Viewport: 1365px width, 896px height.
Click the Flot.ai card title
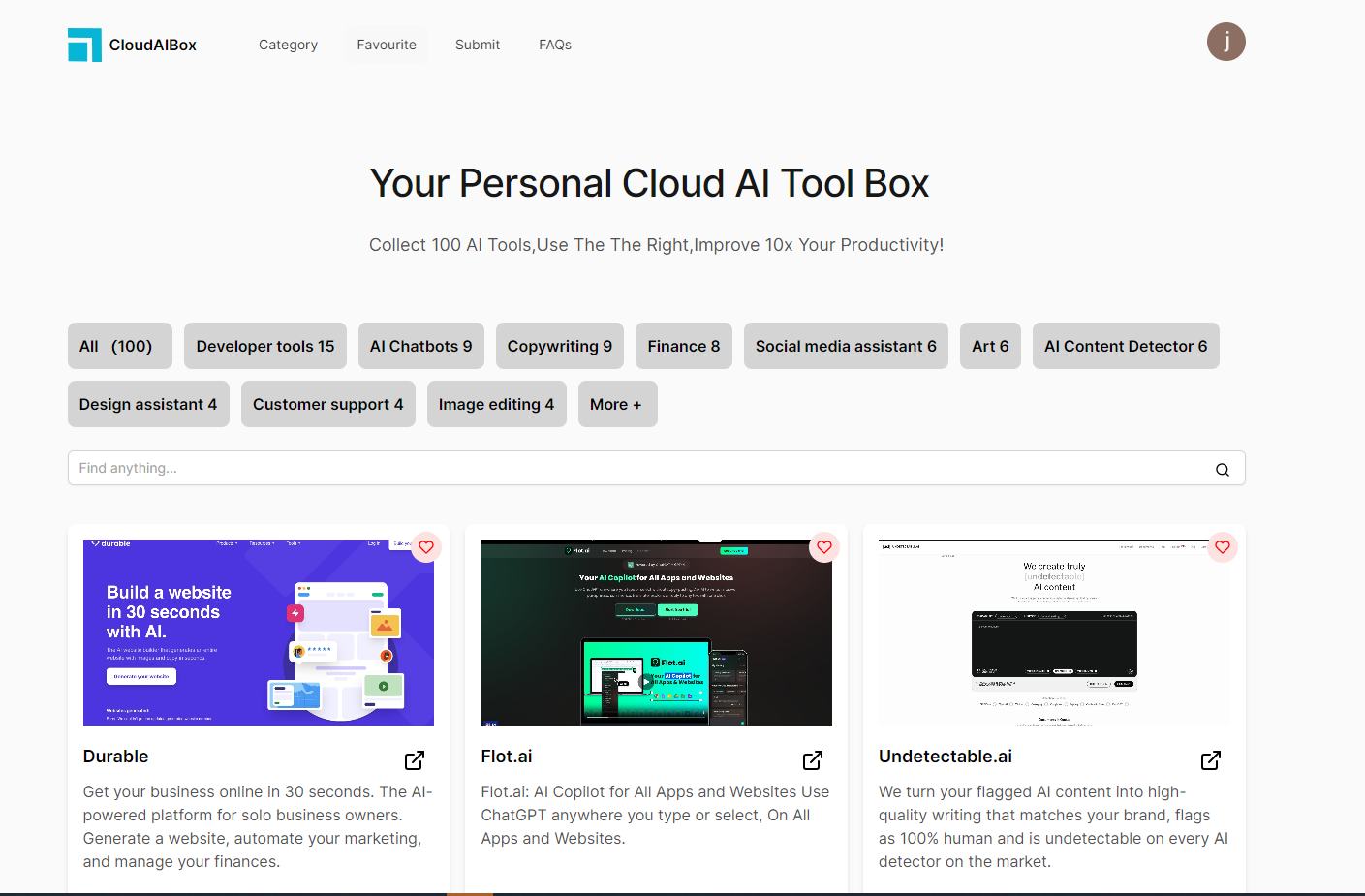(507, 757)
